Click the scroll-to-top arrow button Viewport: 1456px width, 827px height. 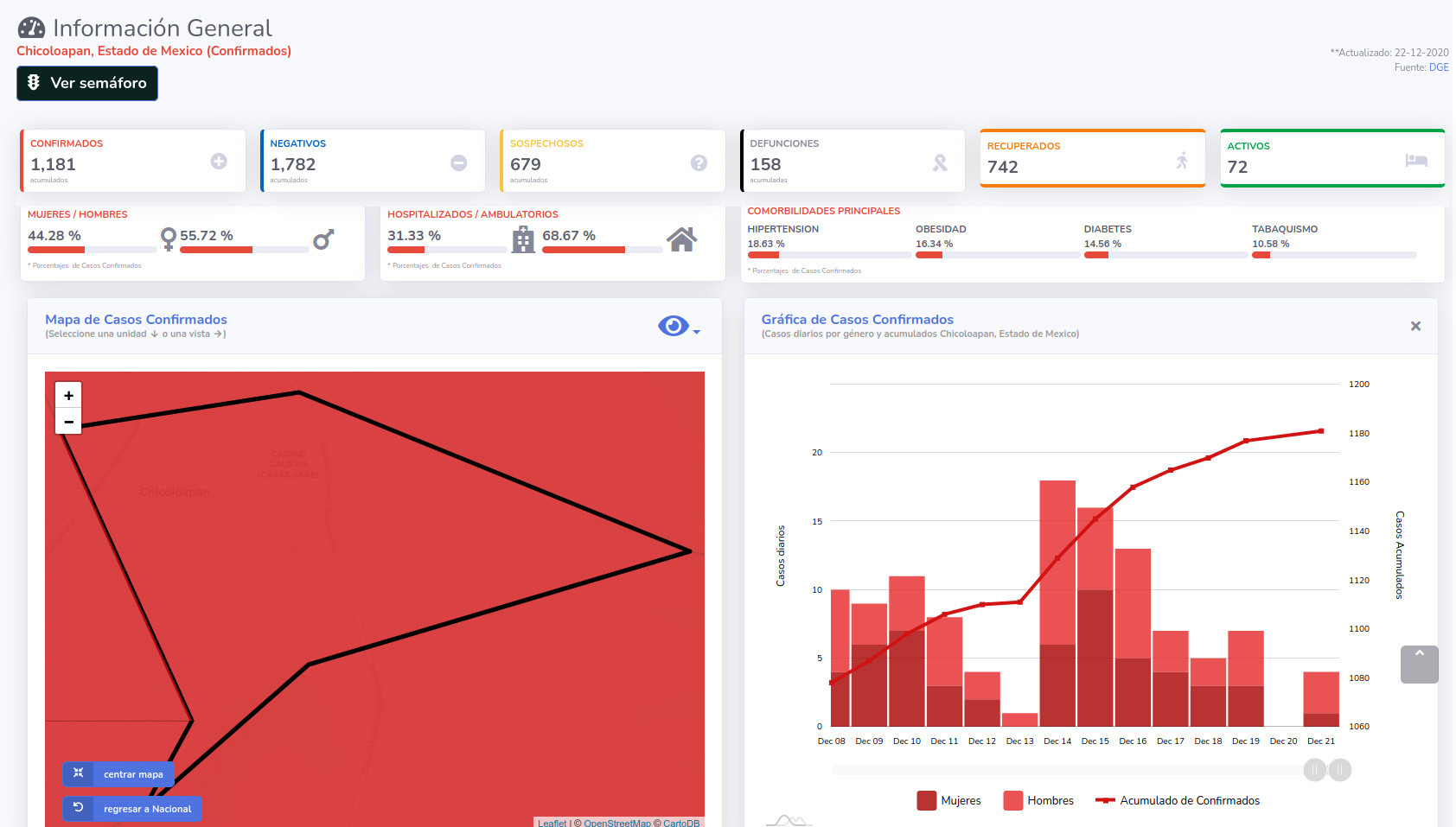click(x=1420, y=665)
